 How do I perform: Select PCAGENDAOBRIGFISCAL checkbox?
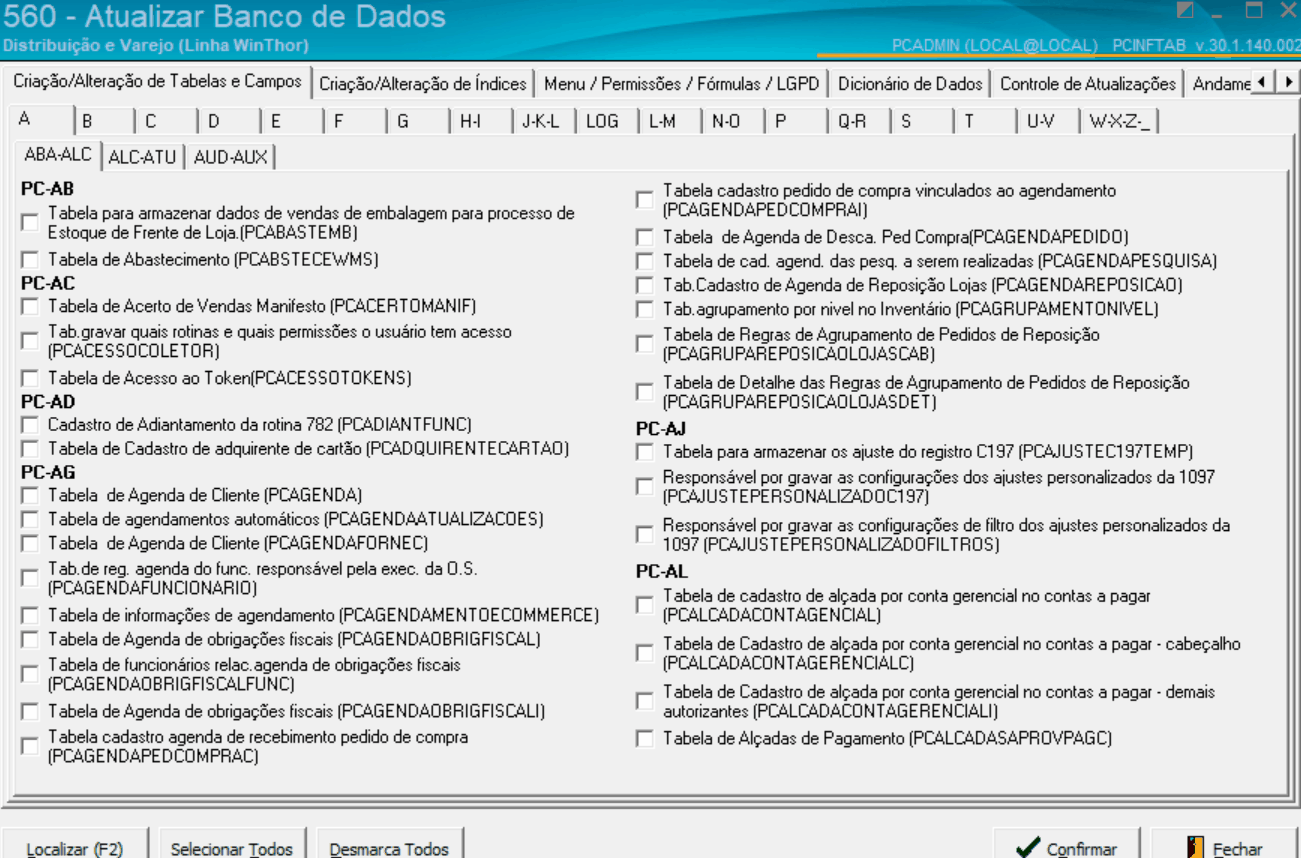coord(30,639)
